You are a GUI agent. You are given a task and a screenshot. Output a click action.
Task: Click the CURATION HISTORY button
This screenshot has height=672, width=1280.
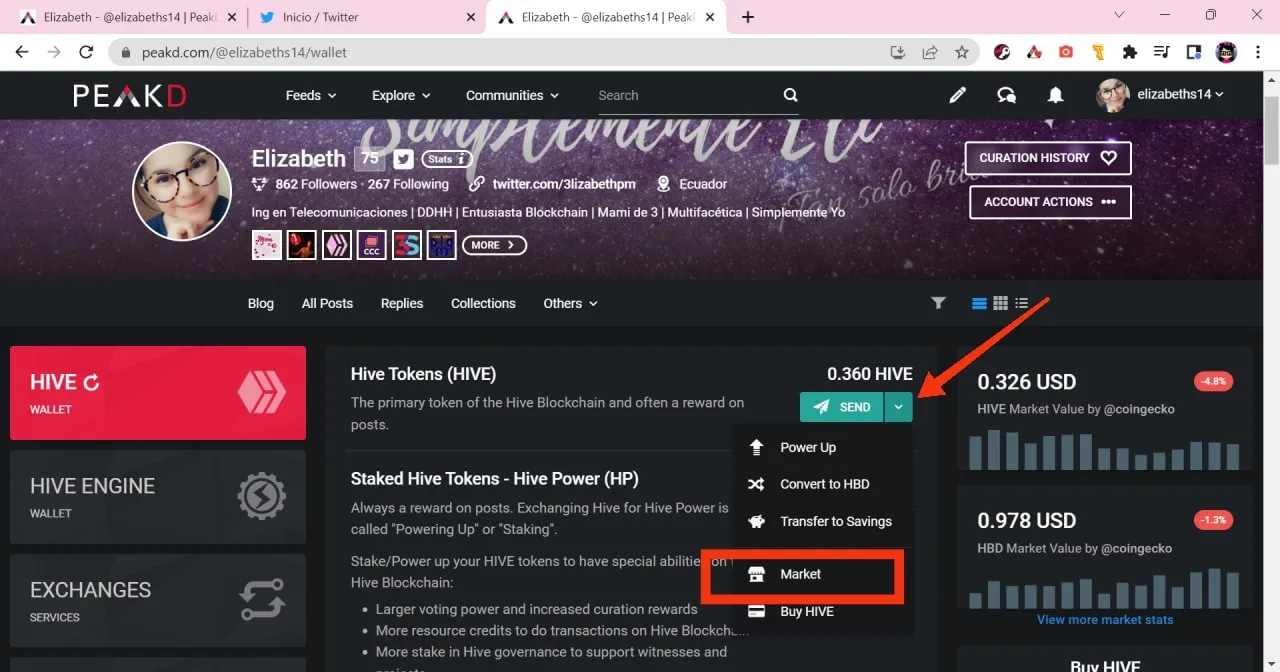point(1048,158)
